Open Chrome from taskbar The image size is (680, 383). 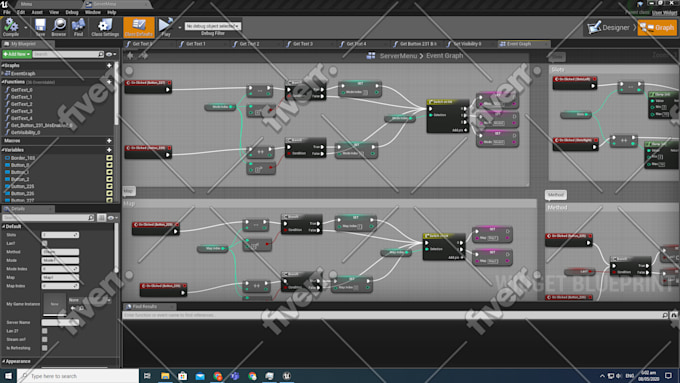217,376
